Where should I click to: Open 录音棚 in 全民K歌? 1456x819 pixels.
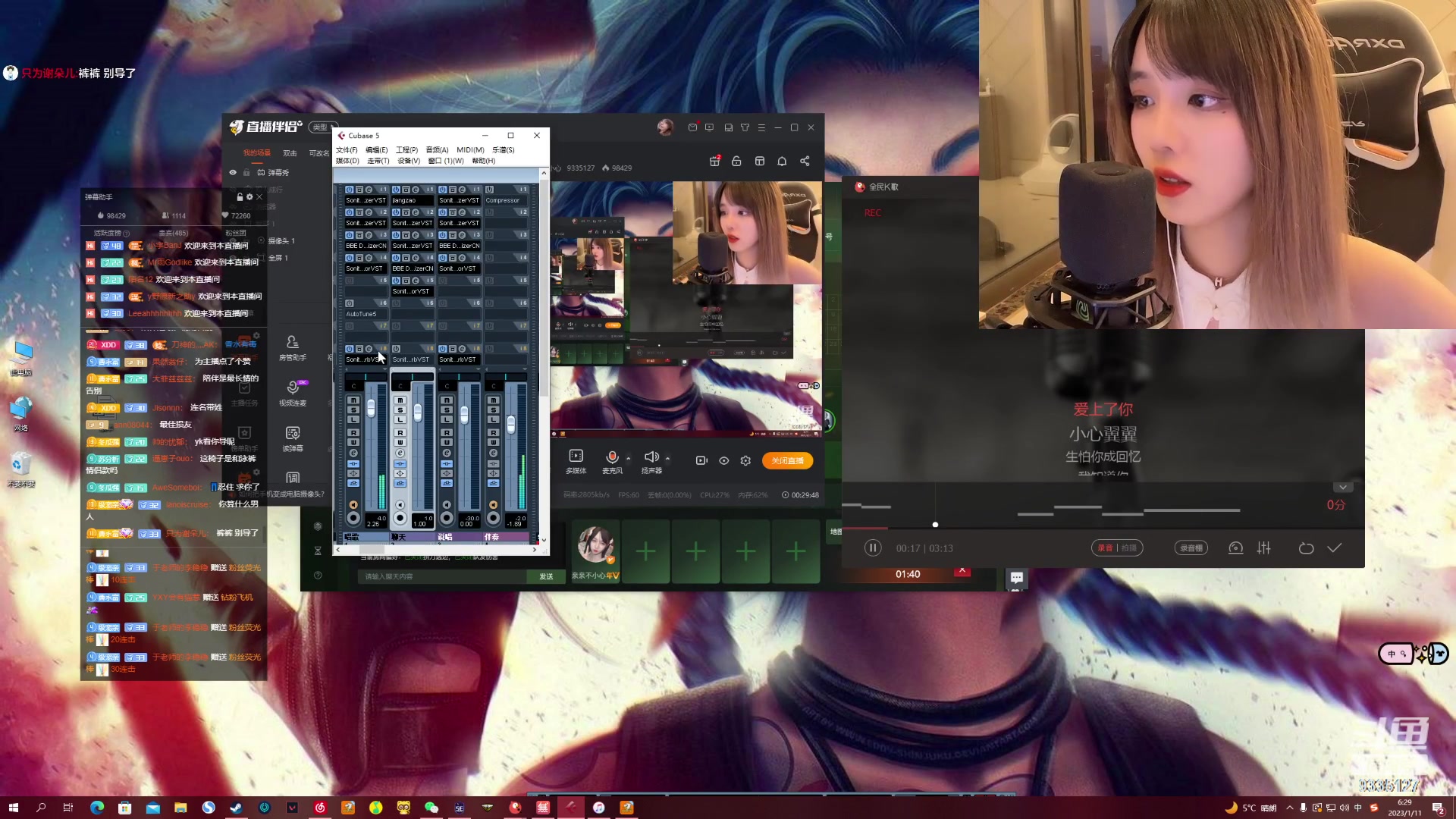coord(1191,548)
